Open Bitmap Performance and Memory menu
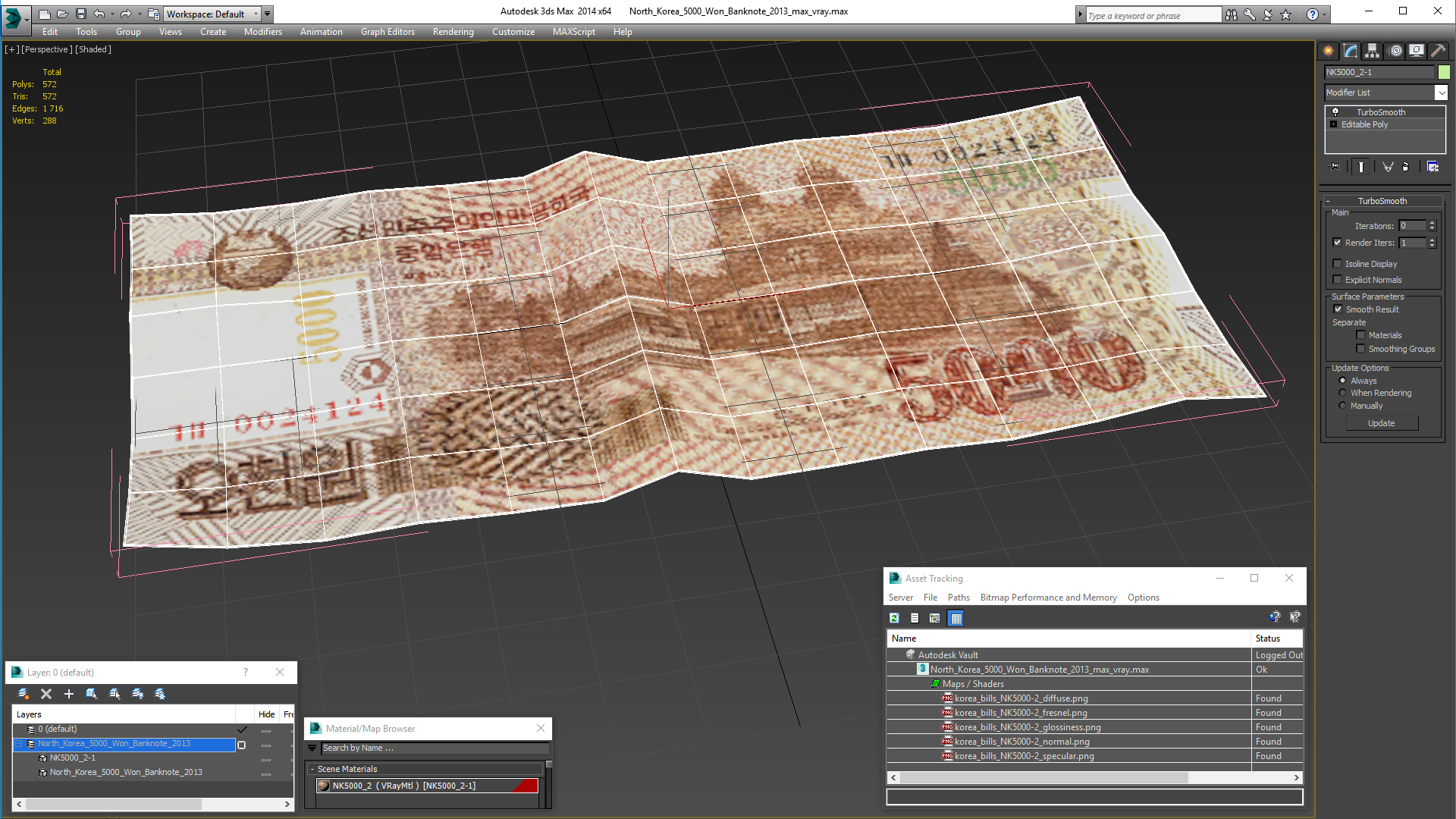This screenshot has width=1456, height=819. point(1048,598)
